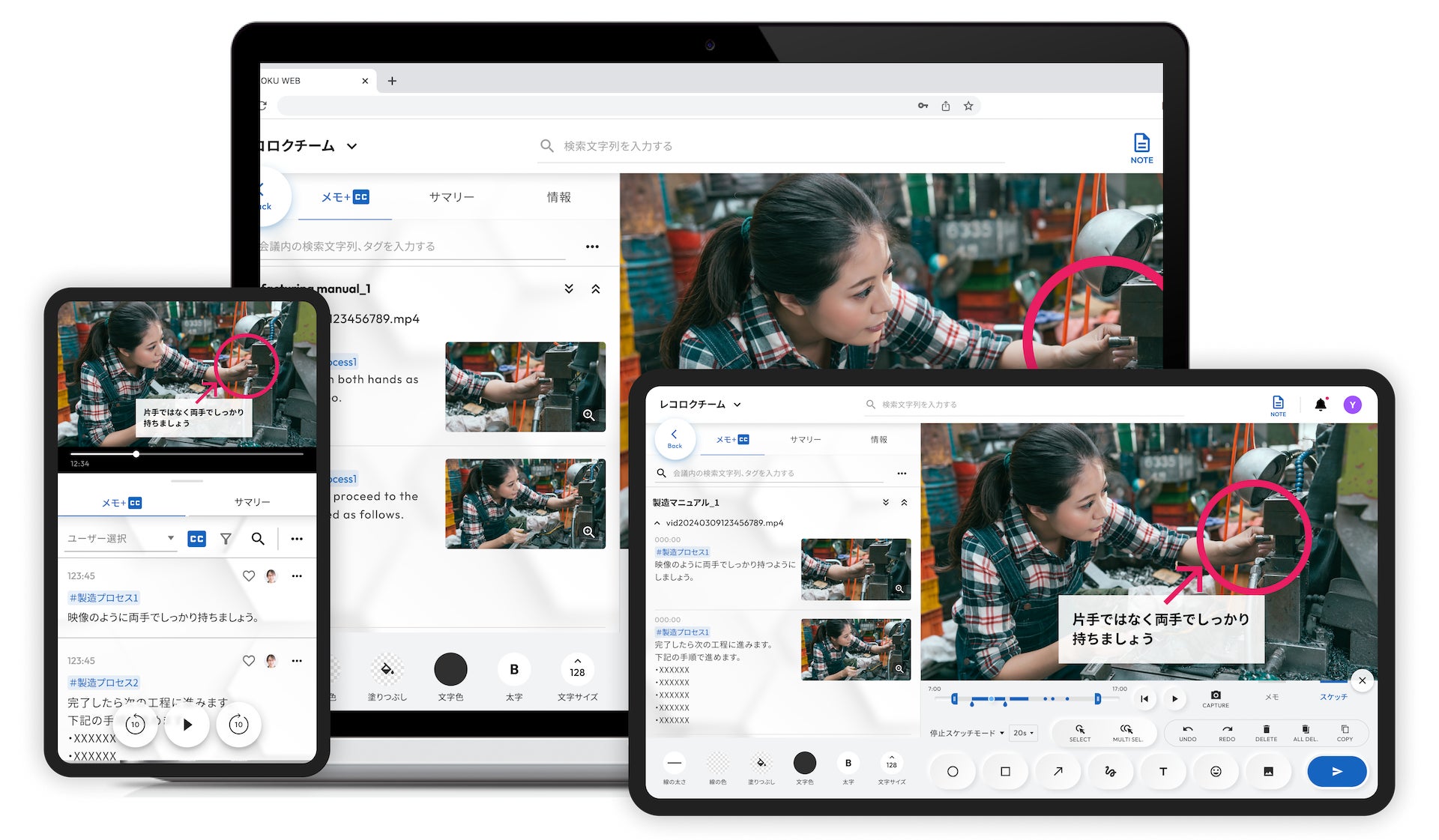Click the CAPTURE camera icon

(1215, 696)
